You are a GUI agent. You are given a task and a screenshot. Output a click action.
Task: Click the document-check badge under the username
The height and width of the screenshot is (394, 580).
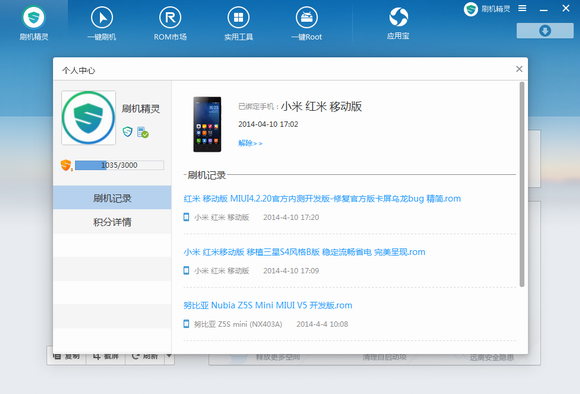click(142, 132)
